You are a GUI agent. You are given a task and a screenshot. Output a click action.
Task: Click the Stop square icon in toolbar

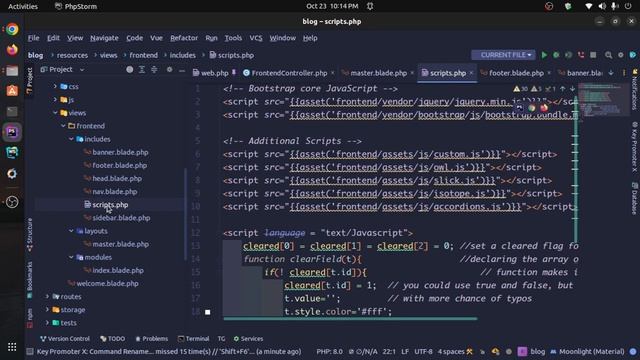tap(593, 55)
